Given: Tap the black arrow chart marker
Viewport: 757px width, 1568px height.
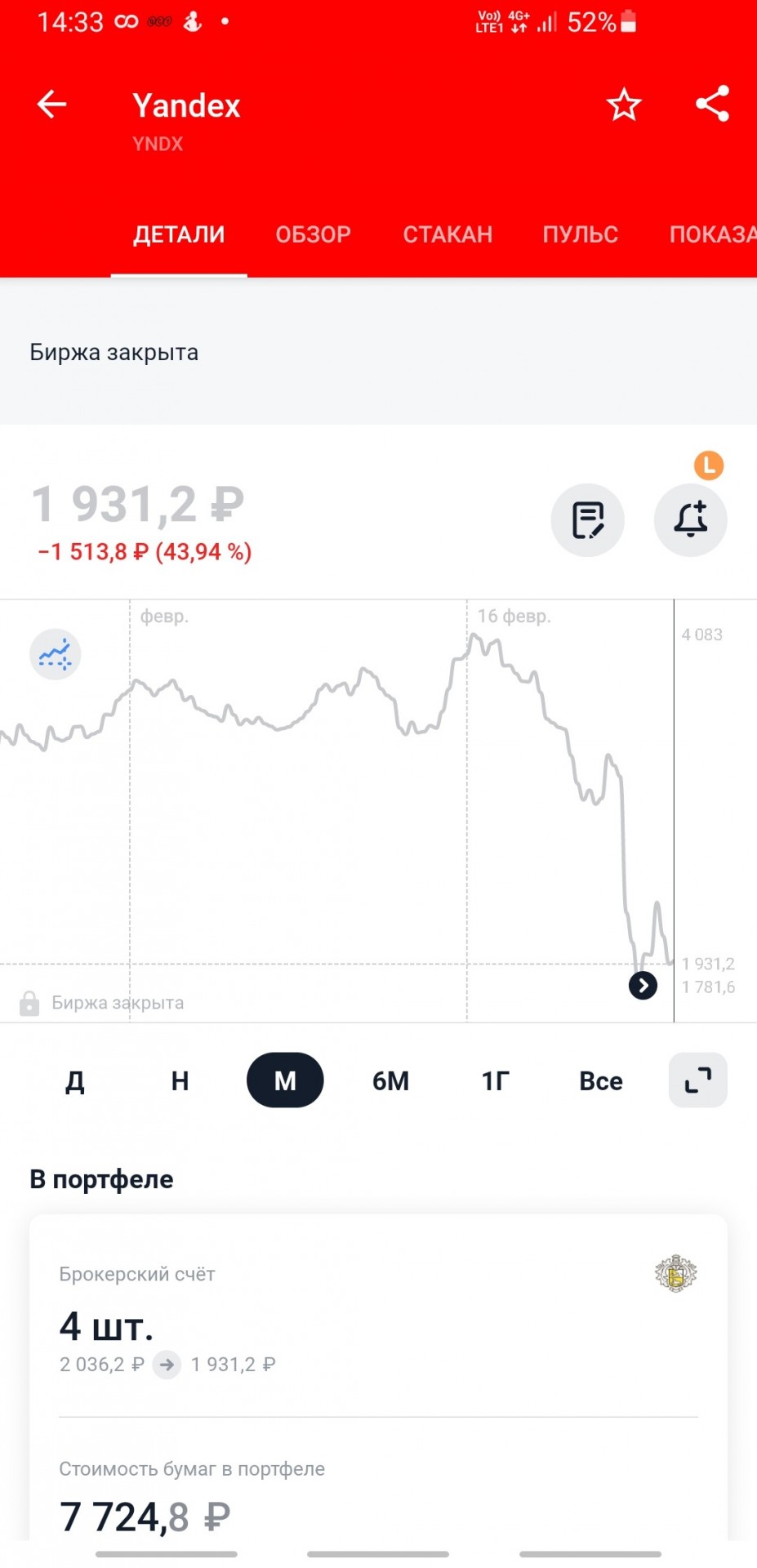Looking at the screenshot, I should coord(643,986).
